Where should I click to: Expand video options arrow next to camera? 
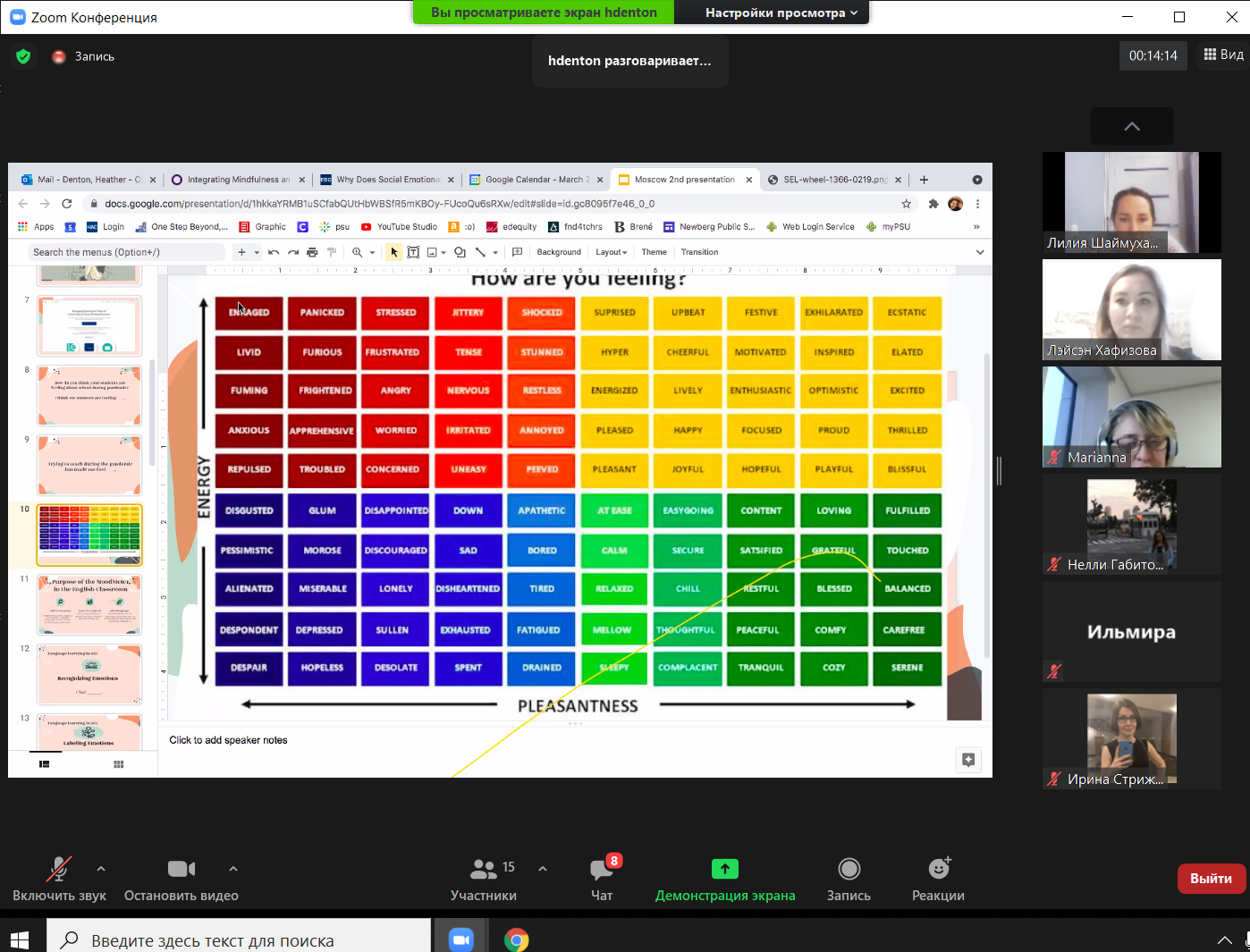tap(233, 868)
